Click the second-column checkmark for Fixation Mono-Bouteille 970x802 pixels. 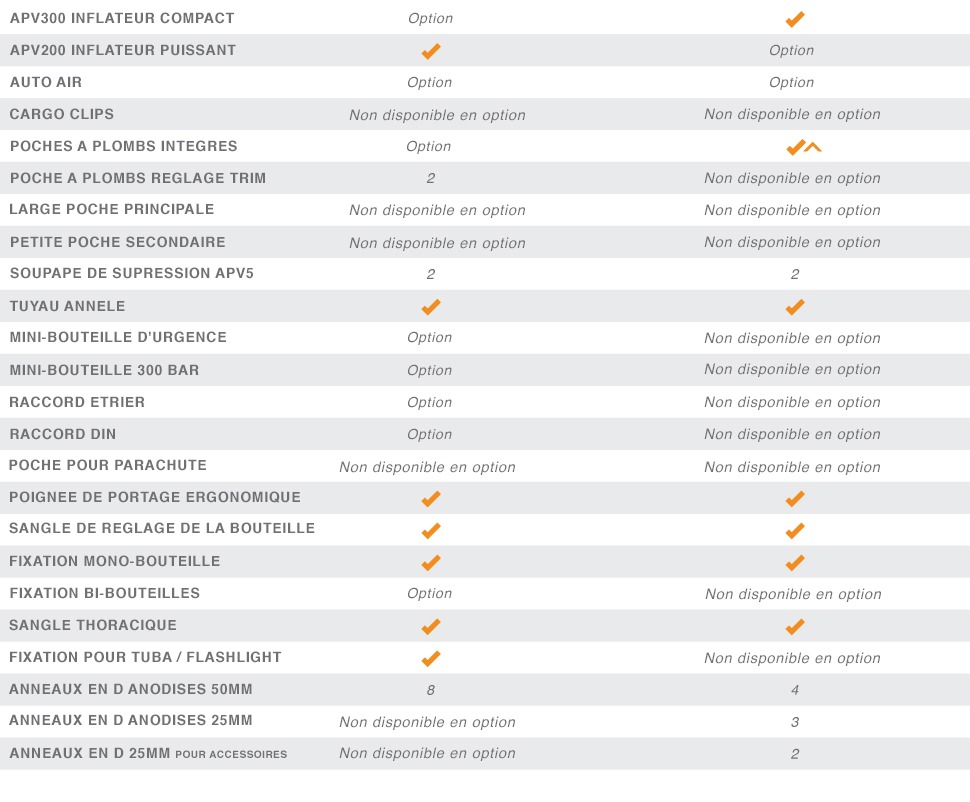(x=795, y=563)
